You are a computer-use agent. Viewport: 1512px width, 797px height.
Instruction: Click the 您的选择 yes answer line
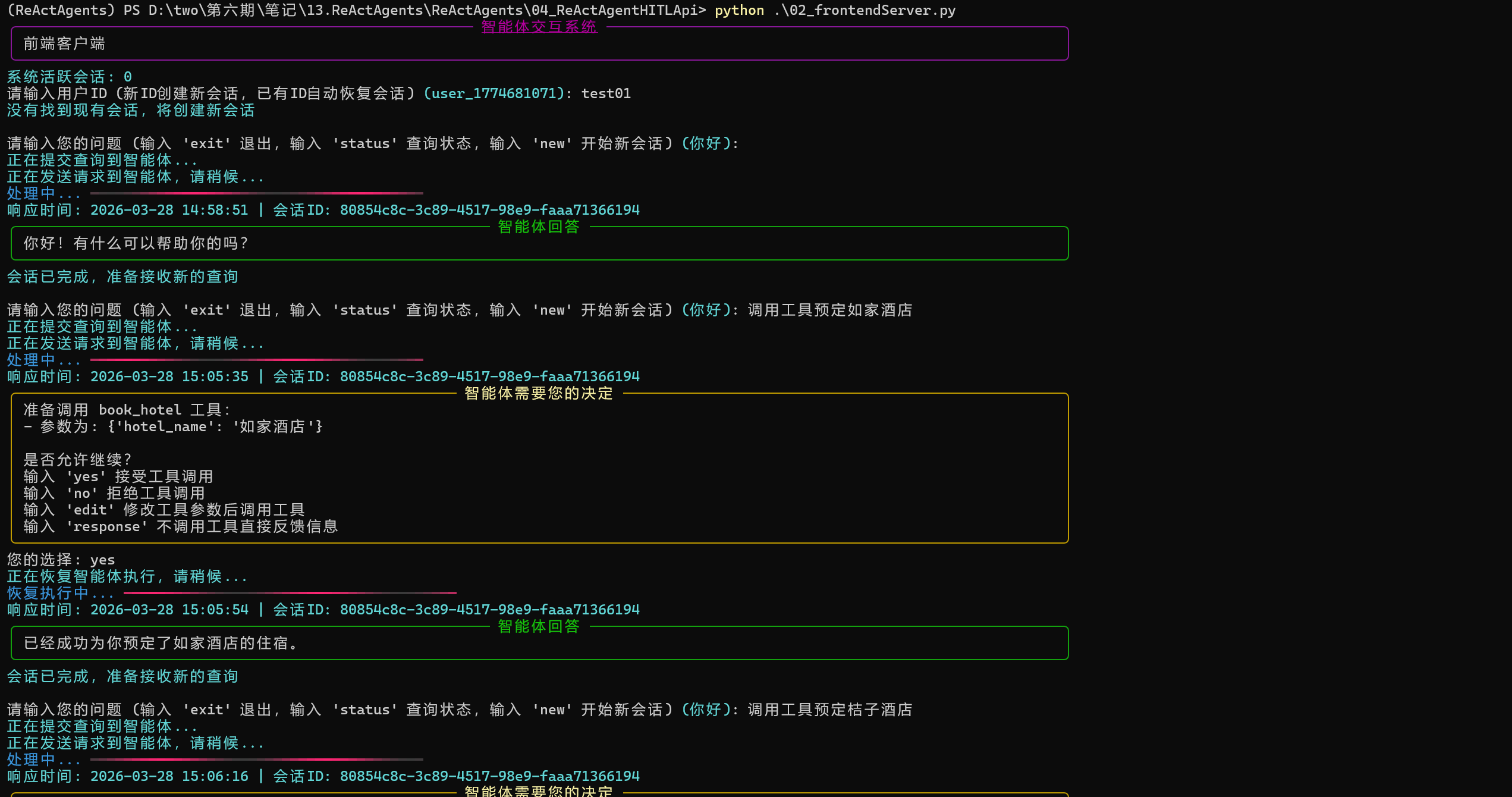tap(61, 560)
